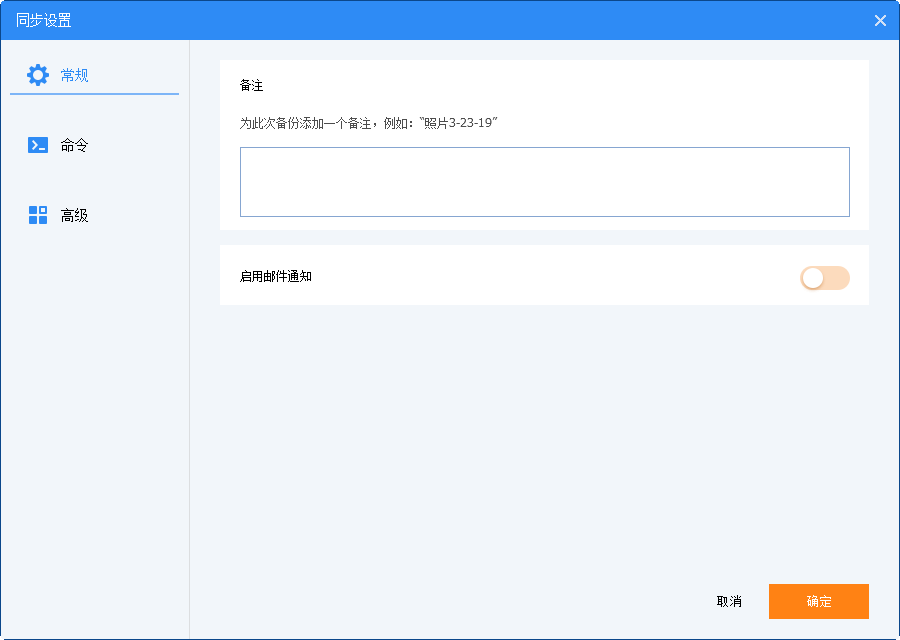Close the 同步设置 dialog with the X
The image size is (900, 640).
click(x=880, y=21)
